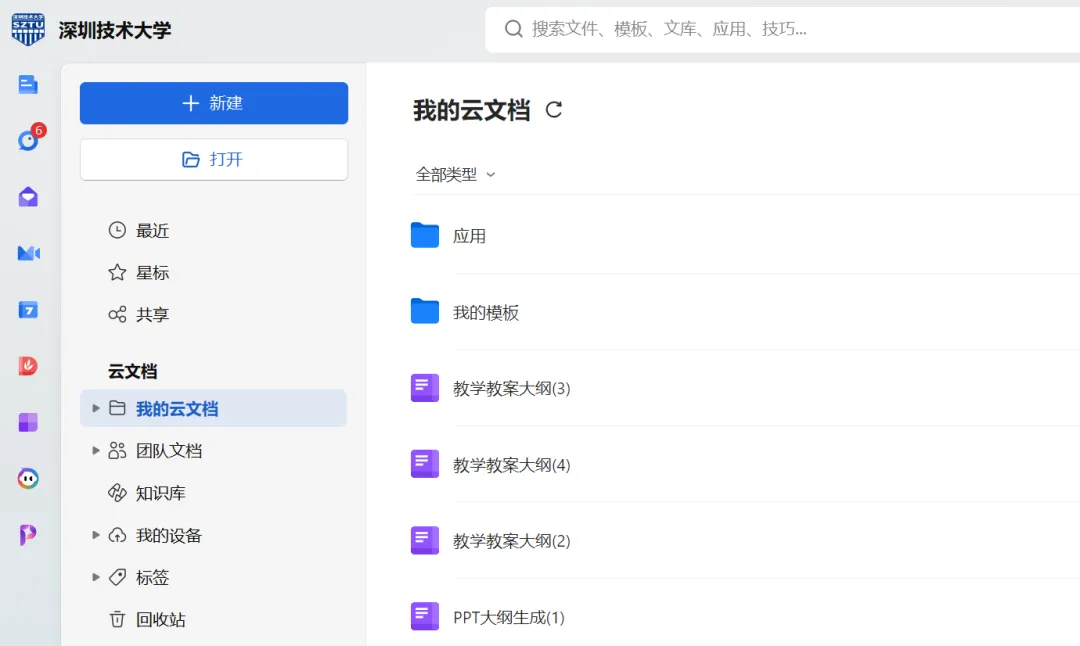Open the mail envelope icon
1080x646 pixels.
(28, 197)
